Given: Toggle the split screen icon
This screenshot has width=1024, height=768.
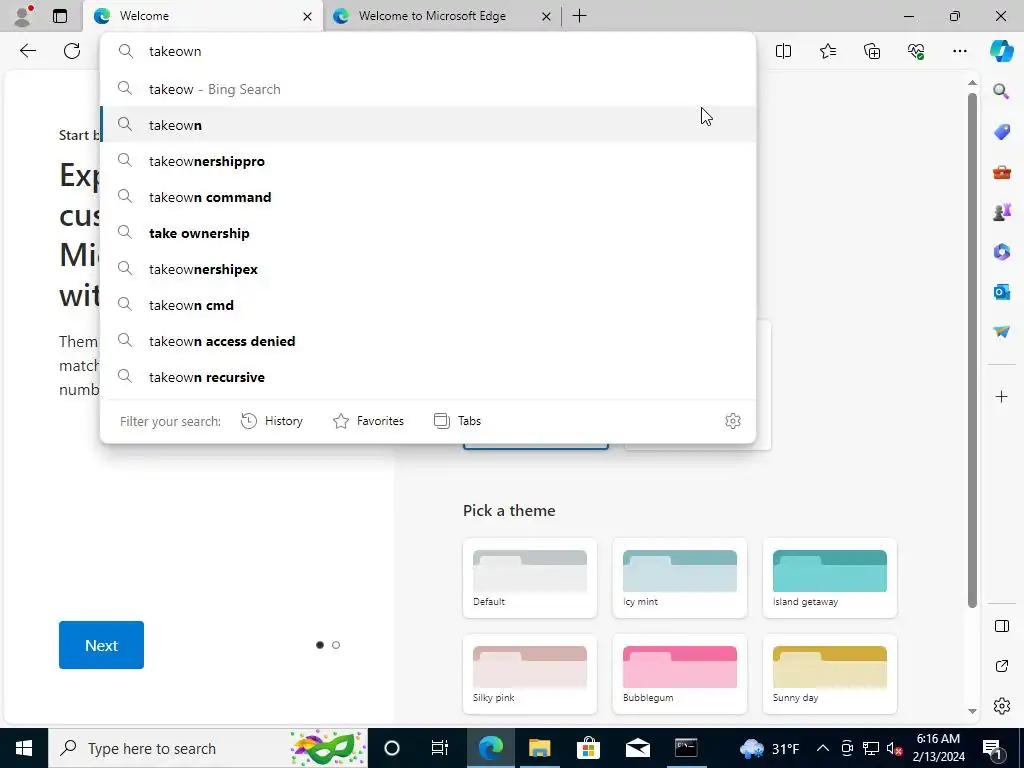Looking at the screenshot, I should [783, 51].
